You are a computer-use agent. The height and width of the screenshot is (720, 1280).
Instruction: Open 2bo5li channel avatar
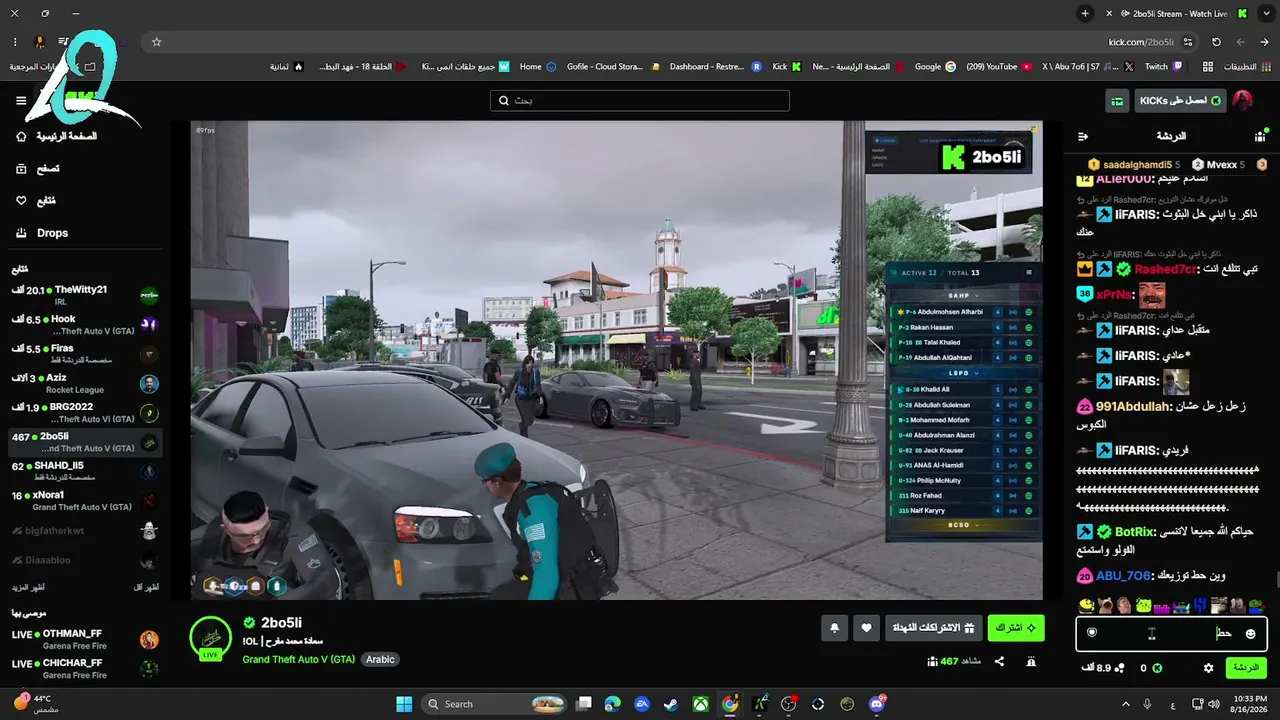coord(211,639)
